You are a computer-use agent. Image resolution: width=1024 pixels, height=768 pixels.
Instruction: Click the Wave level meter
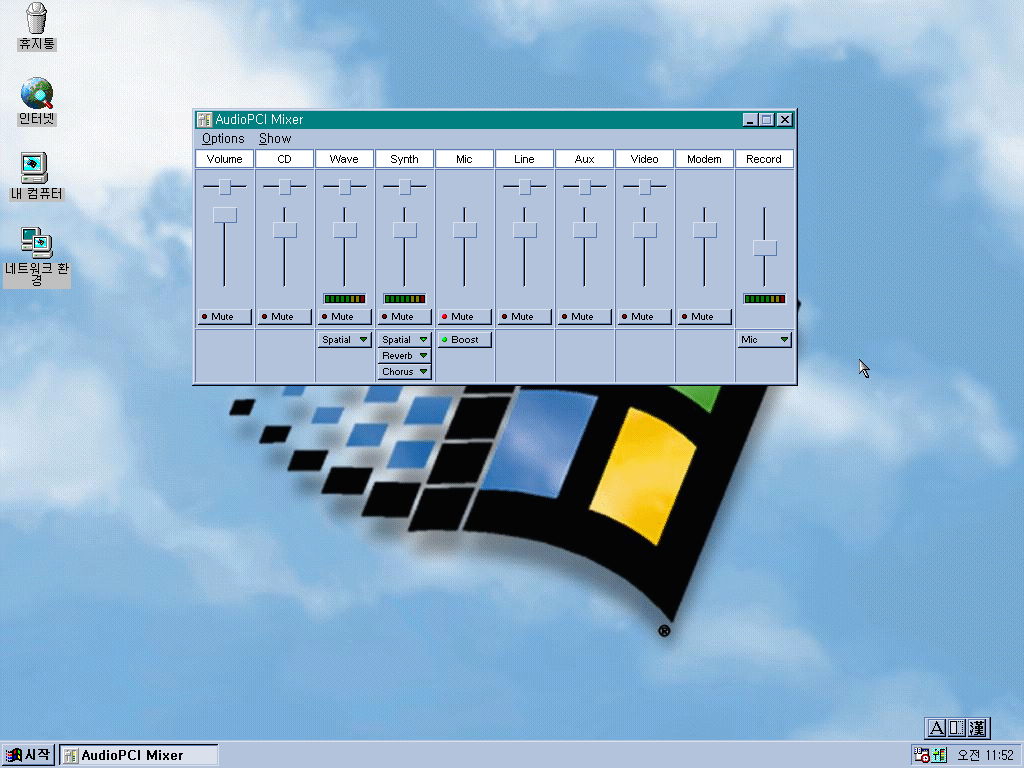(345, 299)
